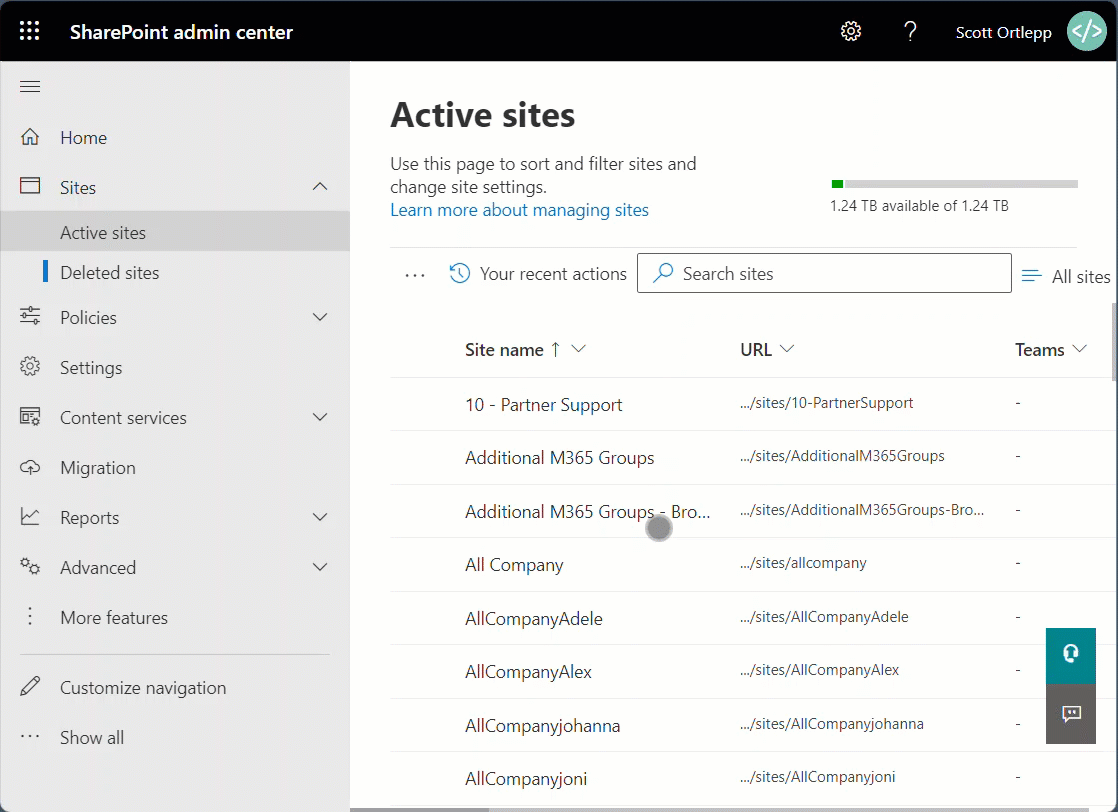1118x812 pixels.
Task: Click the vertical scrollbar of sites list
Action: tap(1114, 342)
